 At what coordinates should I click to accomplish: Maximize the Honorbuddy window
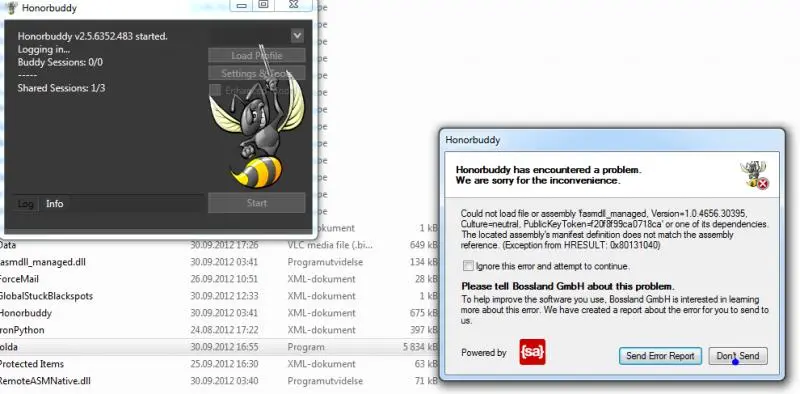[264, 5]
